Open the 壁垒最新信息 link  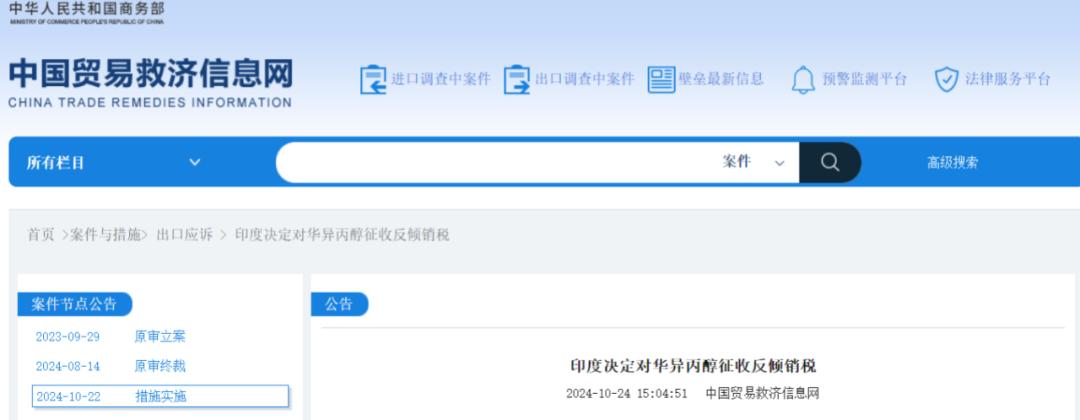pos(721,79)
